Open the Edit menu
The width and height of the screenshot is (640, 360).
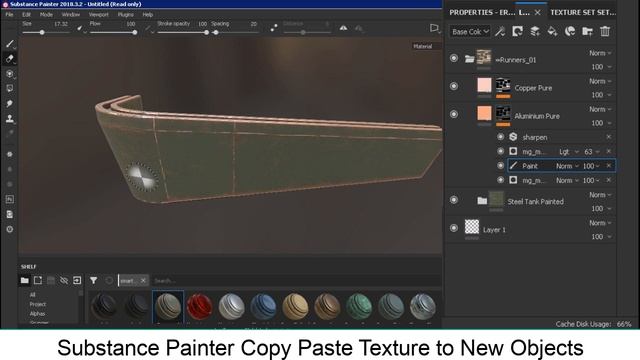pyautogui.click(x=26, y=14)
